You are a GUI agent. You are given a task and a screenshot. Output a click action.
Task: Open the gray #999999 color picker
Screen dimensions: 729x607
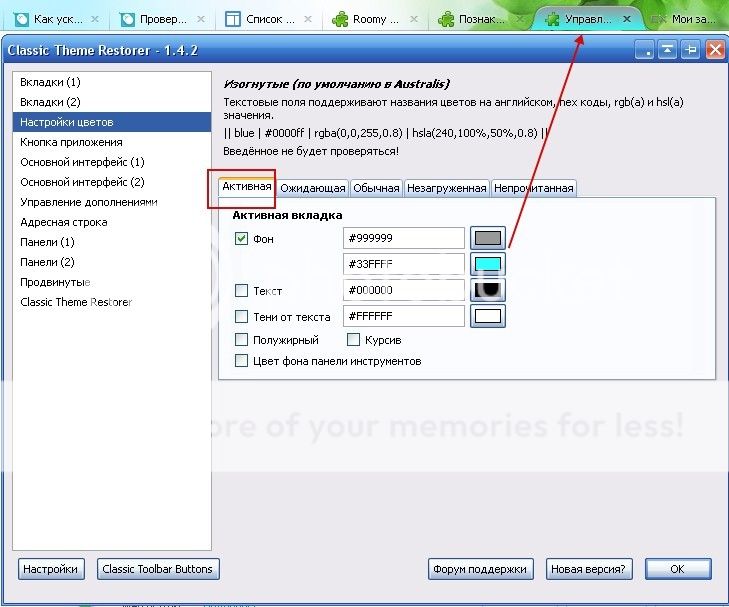[488, 238]
